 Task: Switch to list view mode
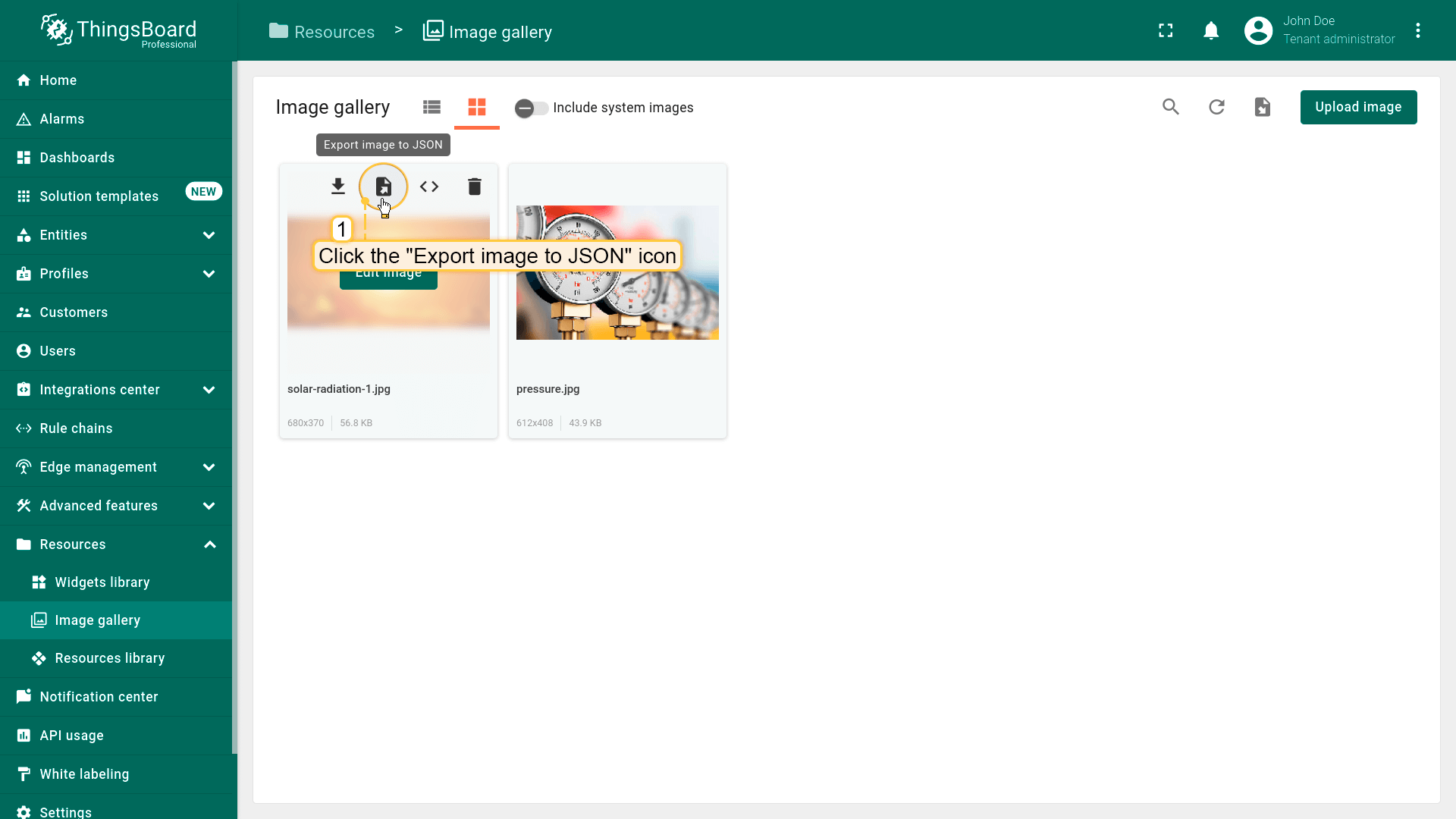tap(431, 107)
